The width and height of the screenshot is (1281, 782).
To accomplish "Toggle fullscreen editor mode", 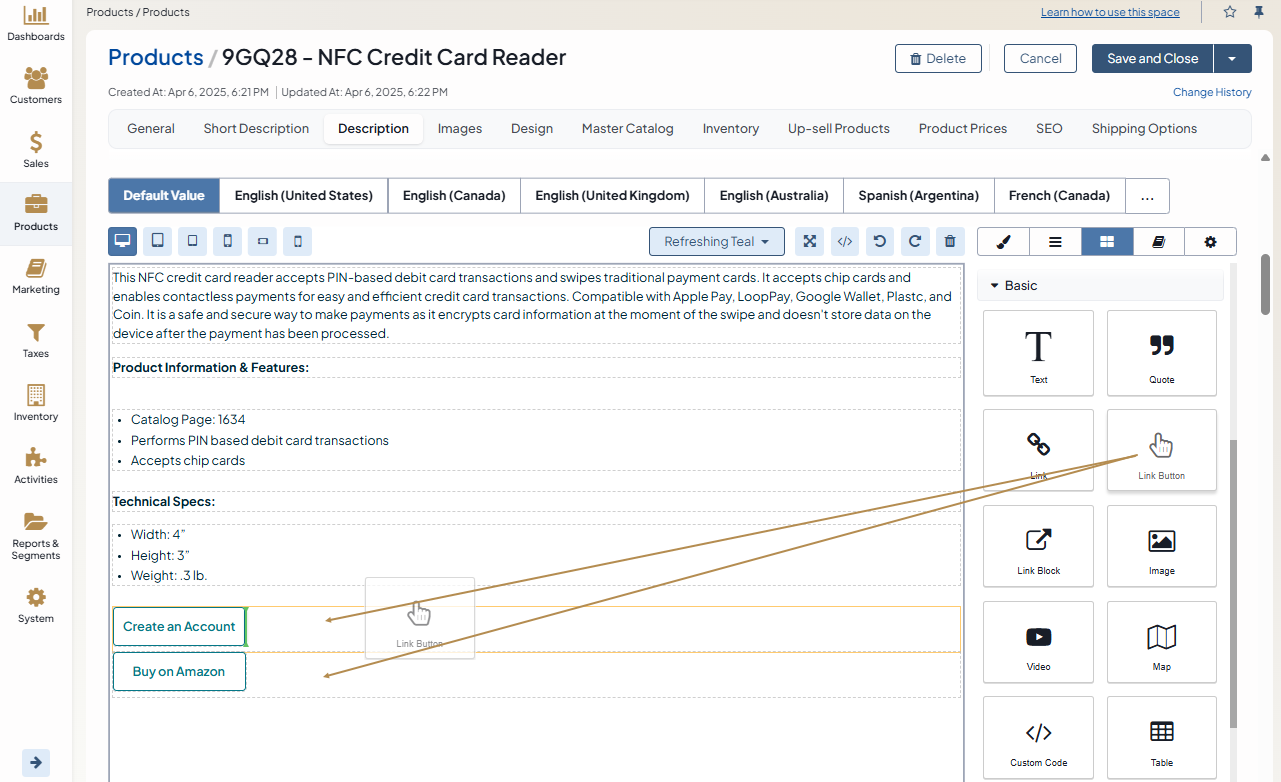I will (x=810, y=241).
